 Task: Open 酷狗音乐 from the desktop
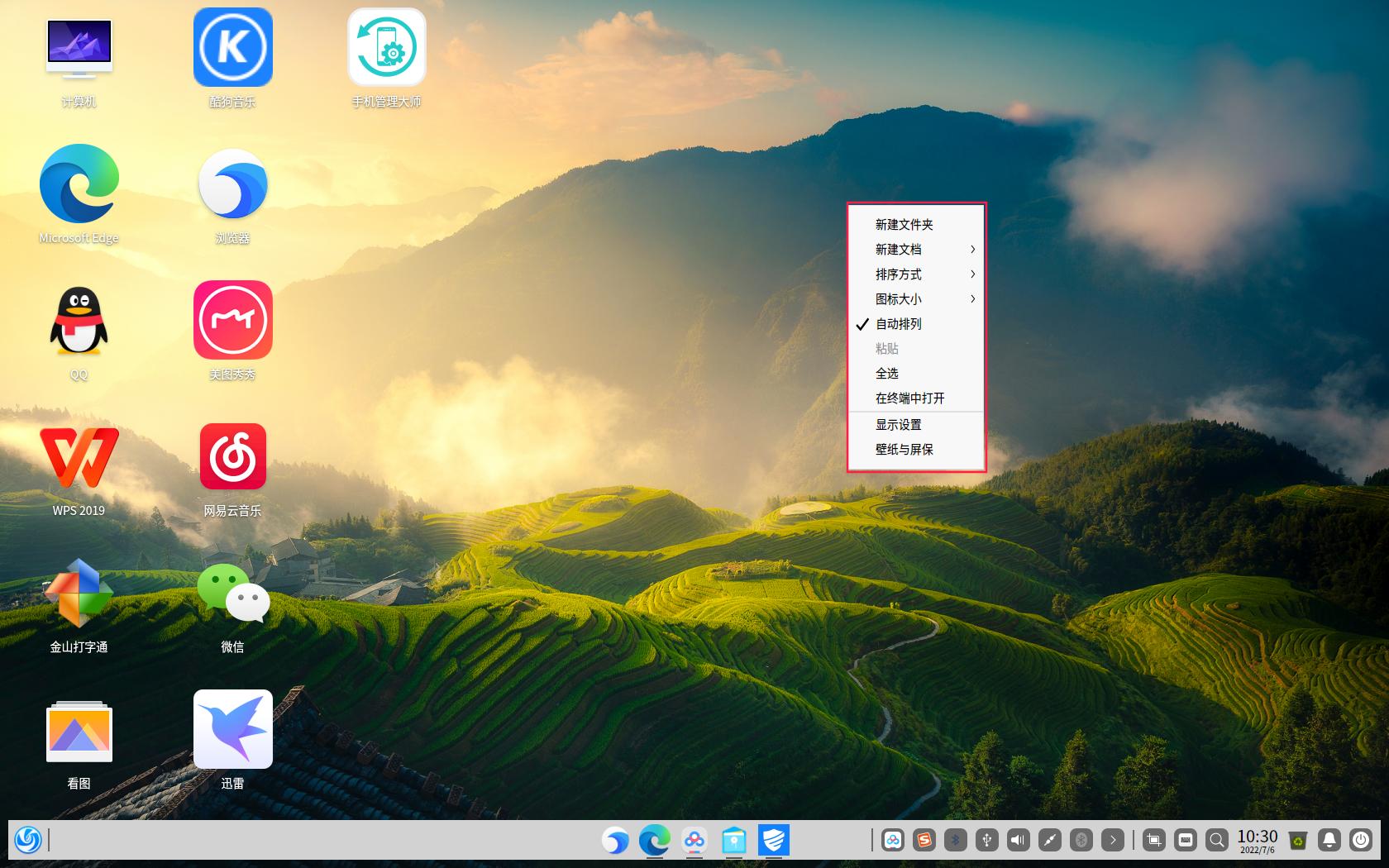[232, 47]
